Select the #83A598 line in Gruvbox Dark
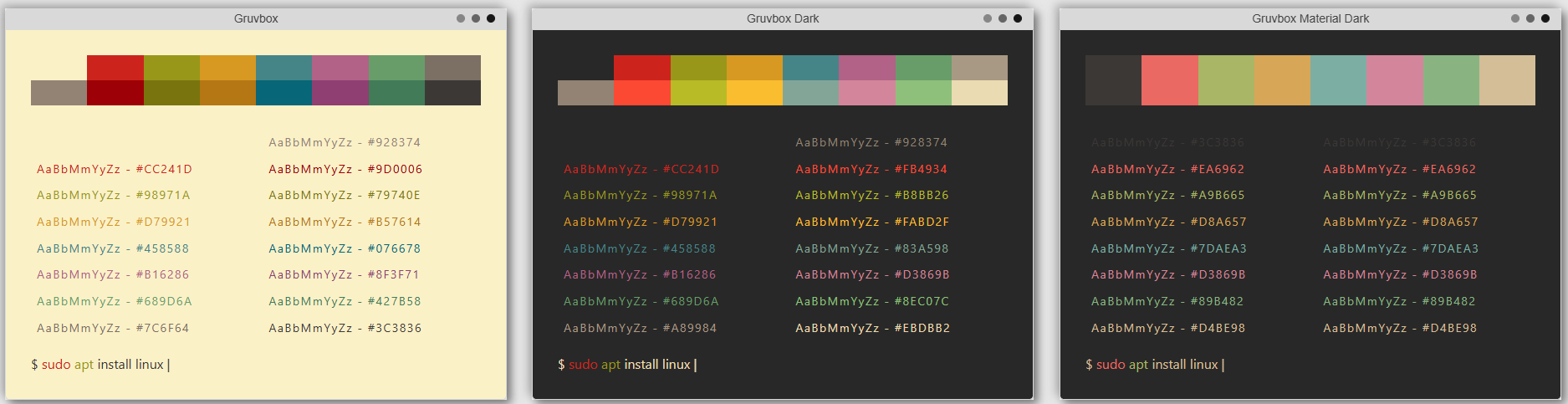 pos(872,248)
